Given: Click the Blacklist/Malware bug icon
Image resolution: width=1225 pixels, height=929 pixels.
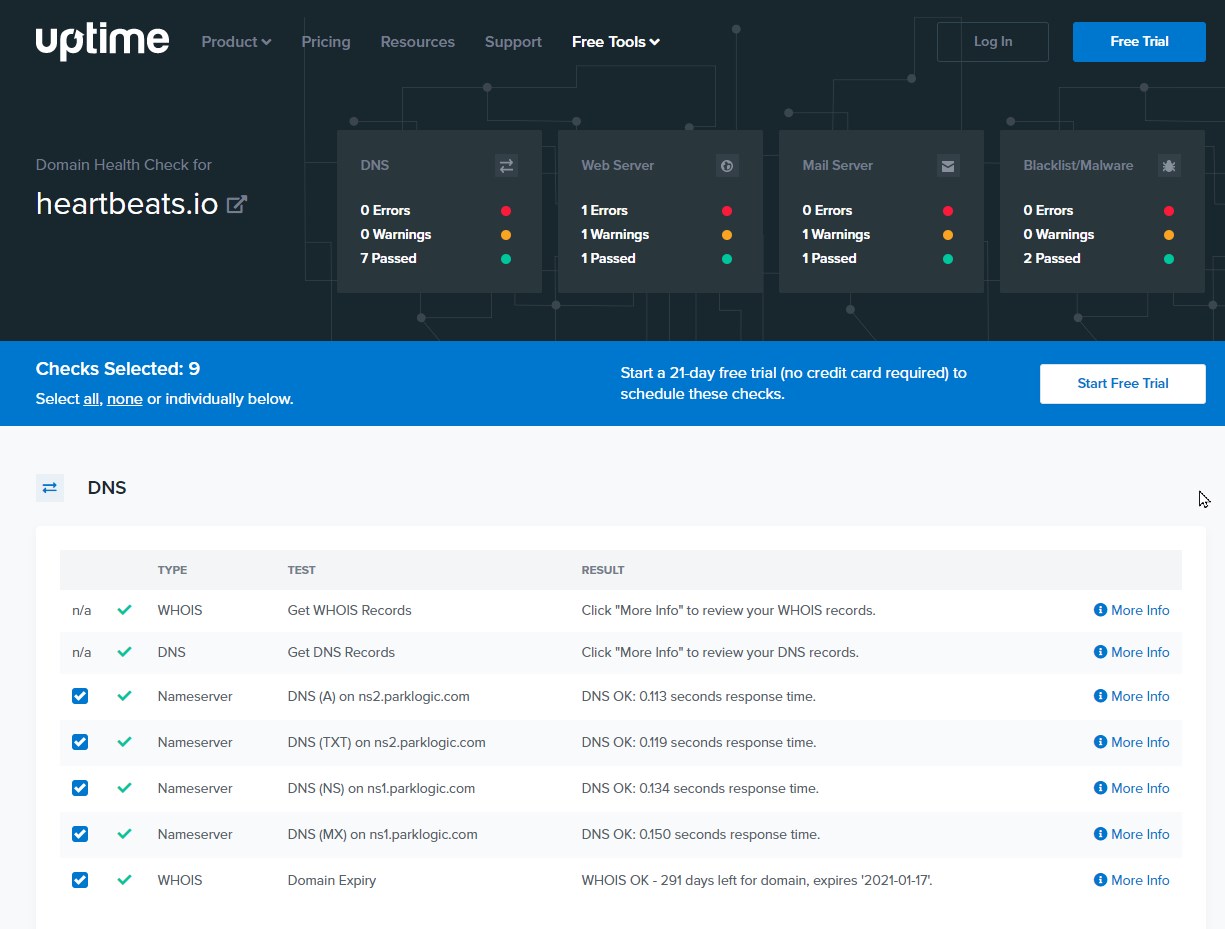Looking at the screenshot, I should tap(1169, 166).
